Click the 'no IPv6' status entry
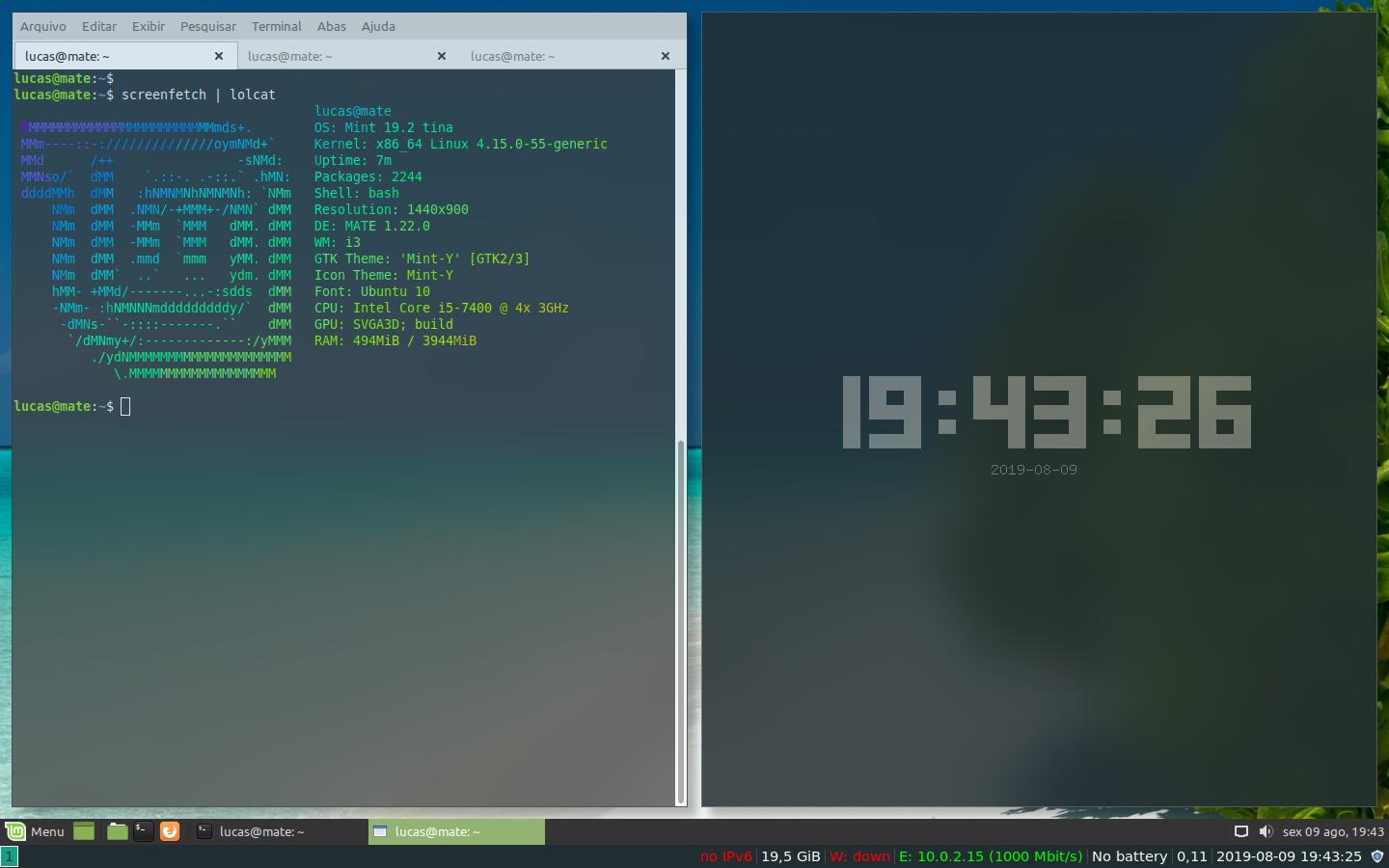This screenshot has width=1389, height=868. 726,856
